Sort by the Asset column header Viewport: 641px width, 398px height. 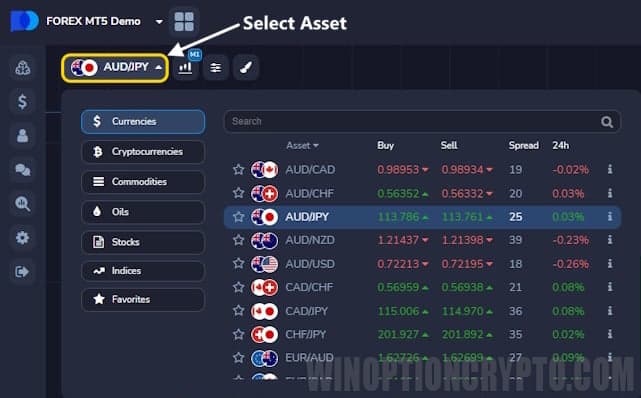click(302, 145)
